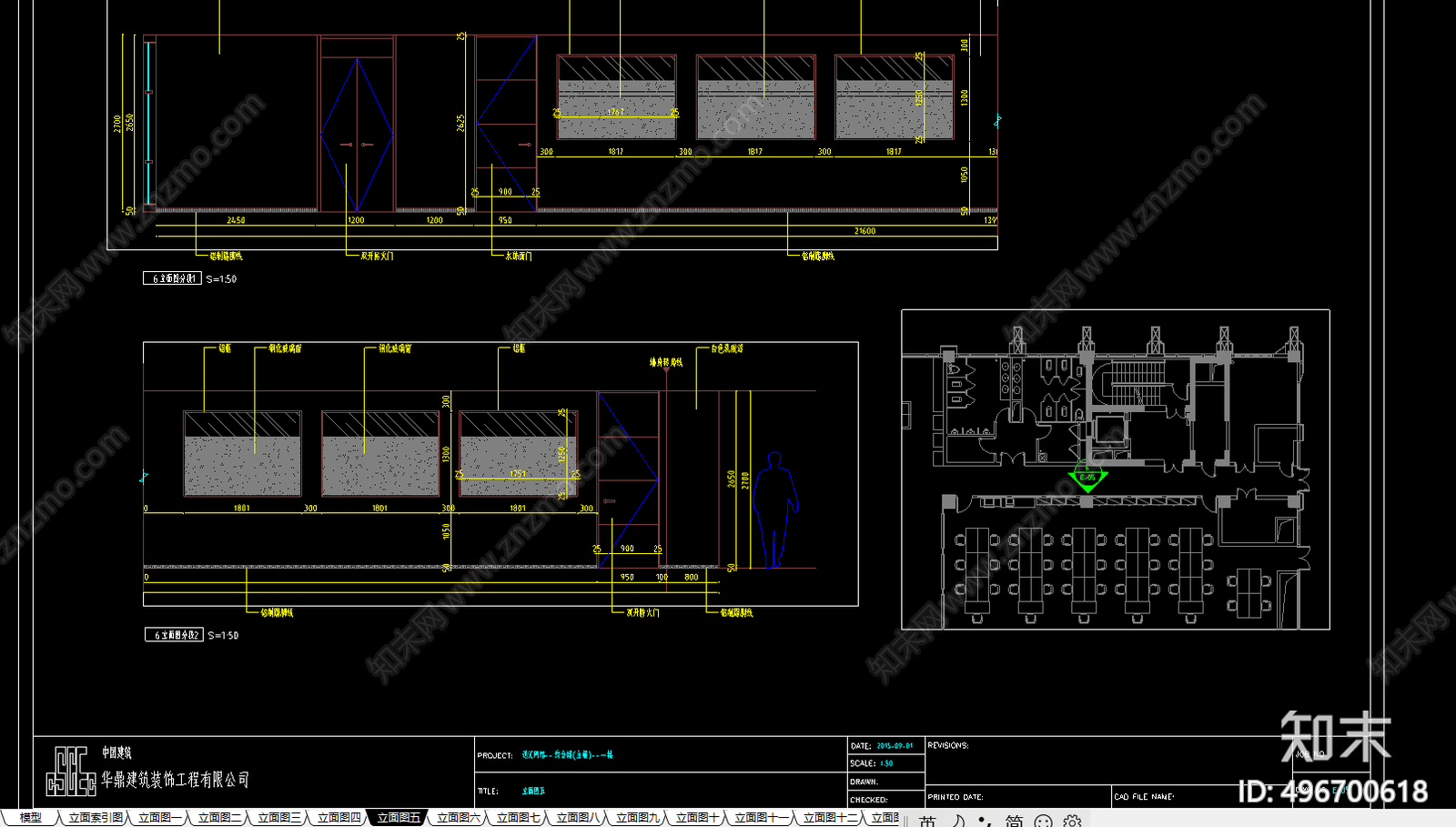Select the "2625" vertical dimension text
Screen dimensions: 1456x827
click(461, 123)
